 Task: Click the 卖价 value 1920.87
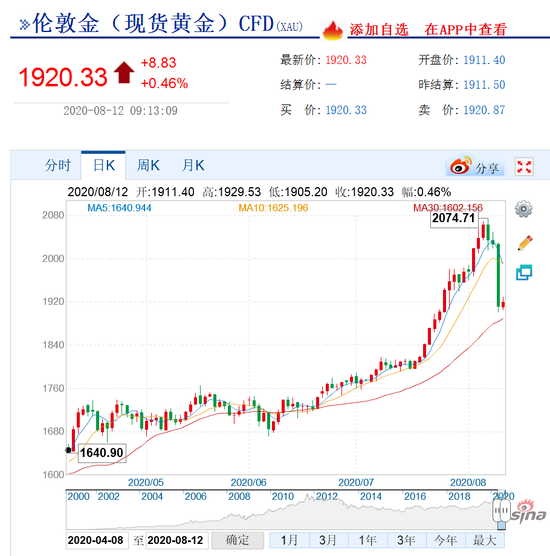point(484,110)
